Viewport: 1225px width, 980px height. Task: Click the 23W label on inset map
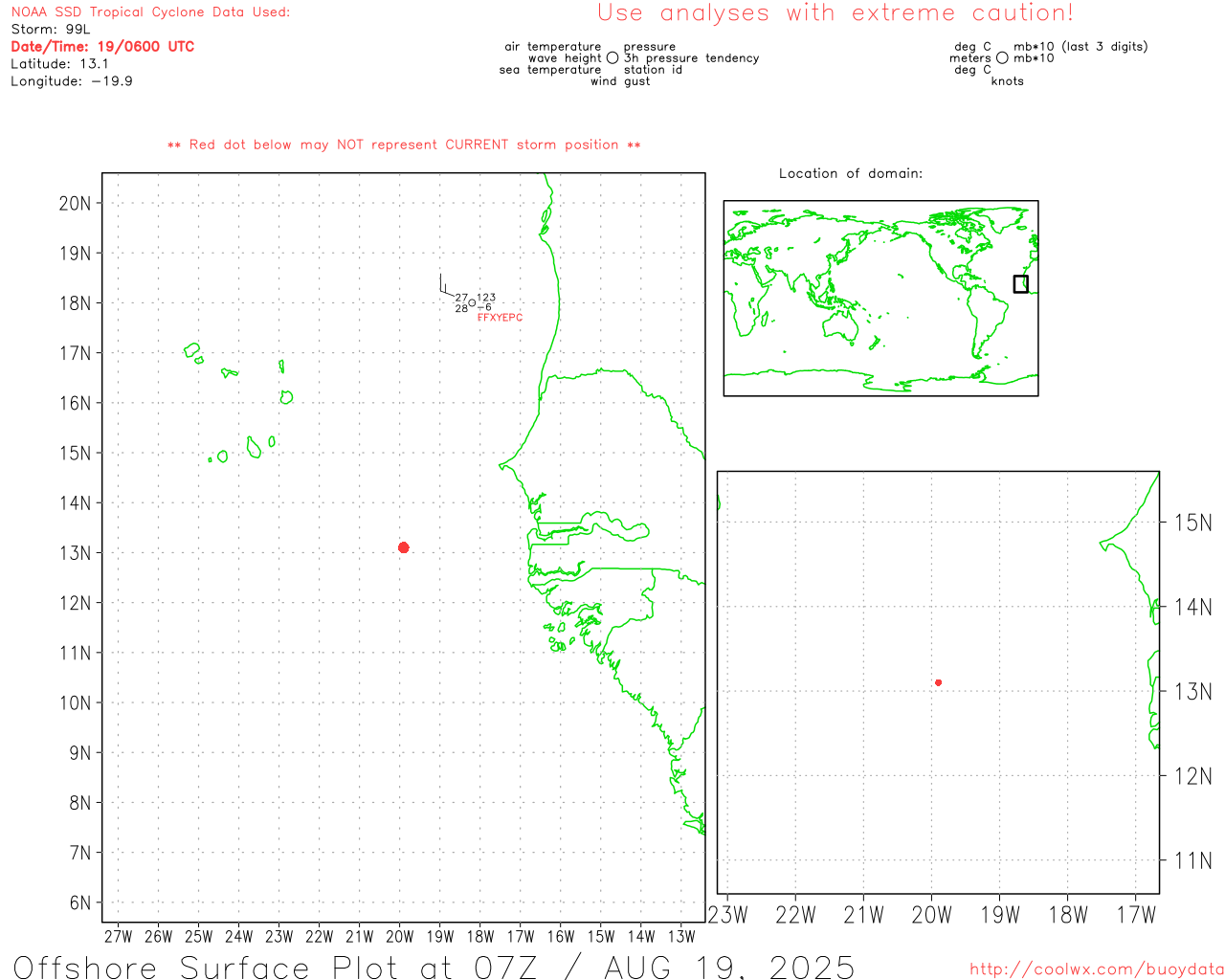point(728,915)
